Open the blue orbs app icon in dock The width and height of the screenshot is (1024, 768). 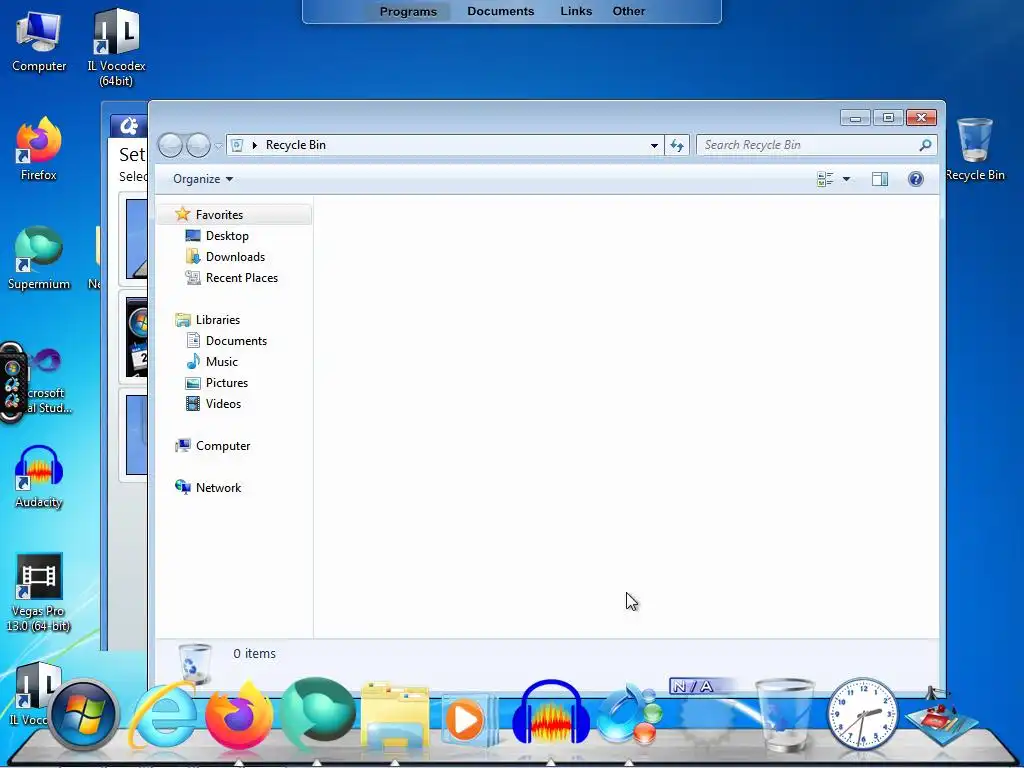628,714
